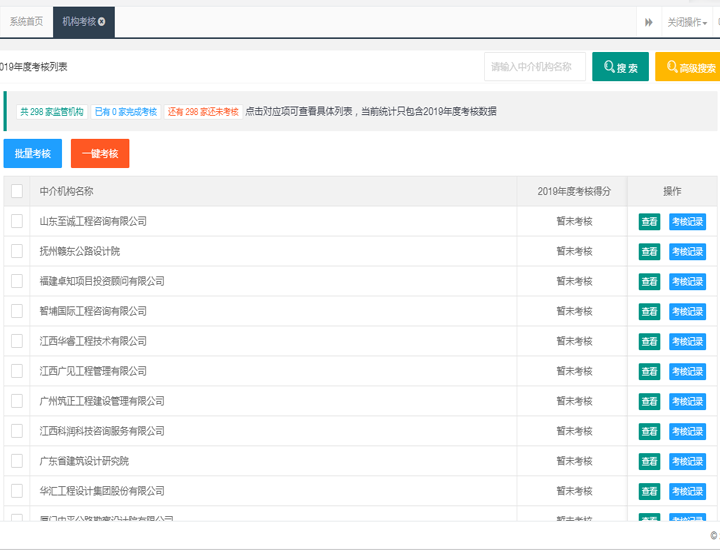This screenshot has height=550, width=720.
Task: Open 考核记录 for 广州筑正工程建设管理有限公司
Action: point(687,402)
